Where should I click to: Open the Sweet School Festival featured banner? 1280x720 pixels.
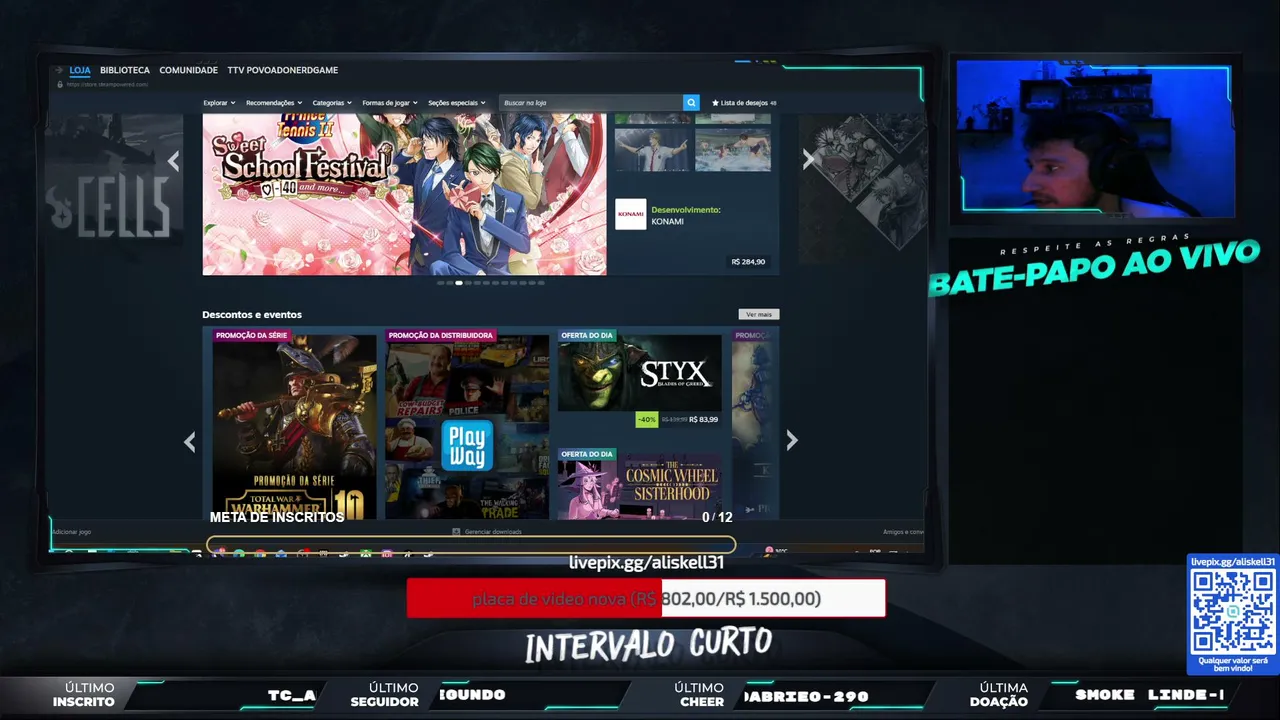404,194
